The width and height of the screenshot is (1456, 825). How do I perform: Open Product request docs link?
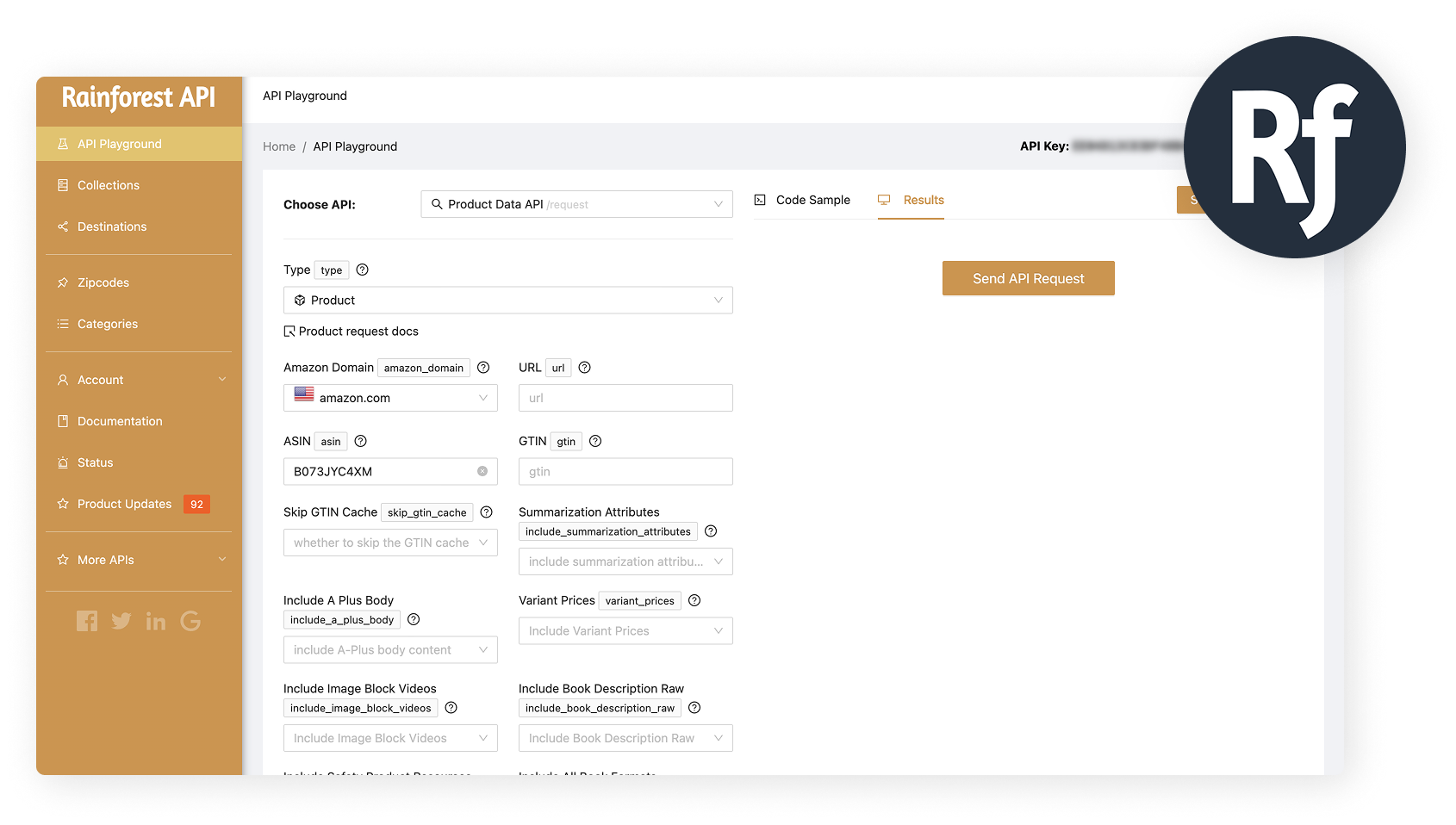click(352, 332)
